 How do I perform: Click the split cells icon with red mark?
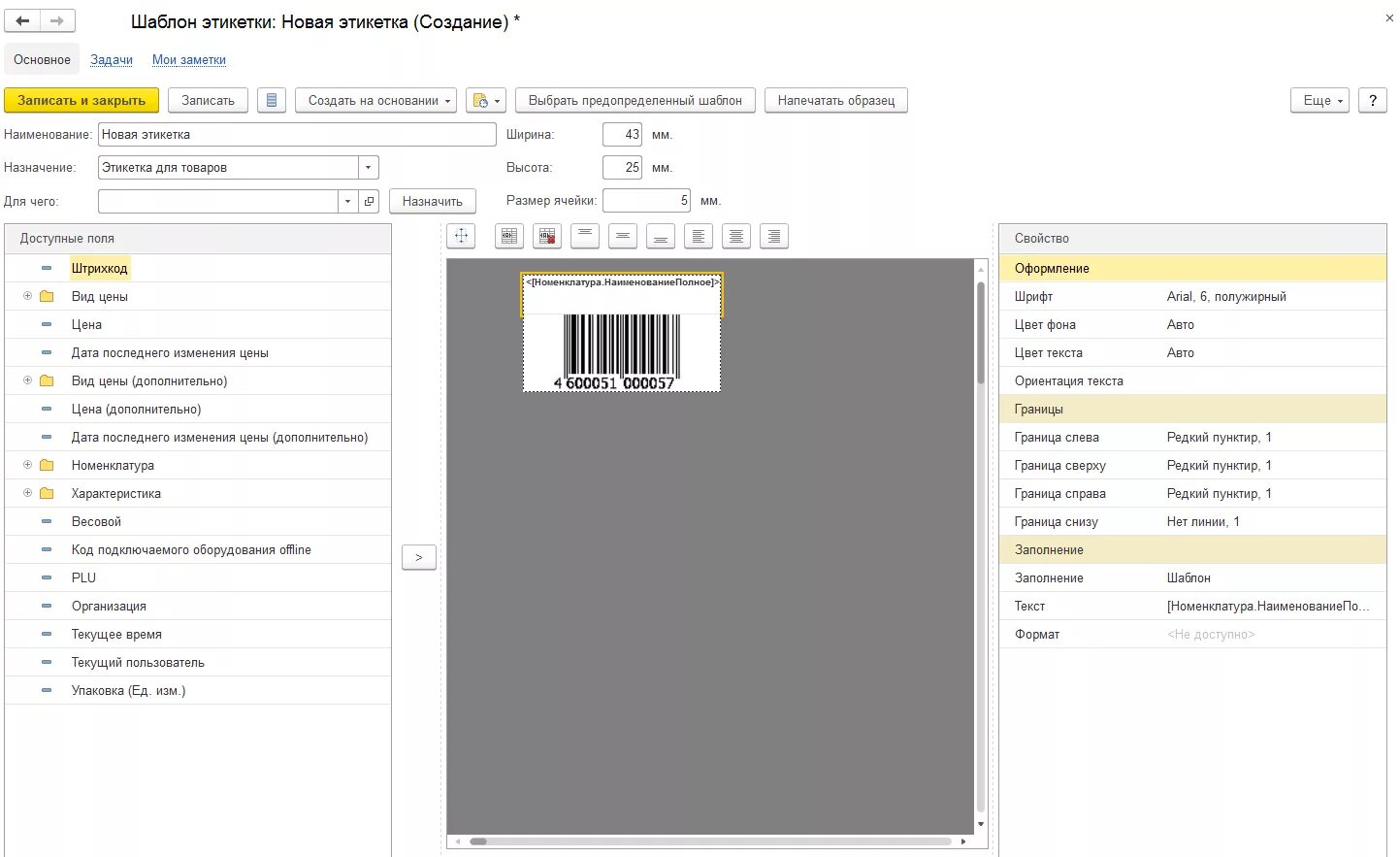point(547,236)
